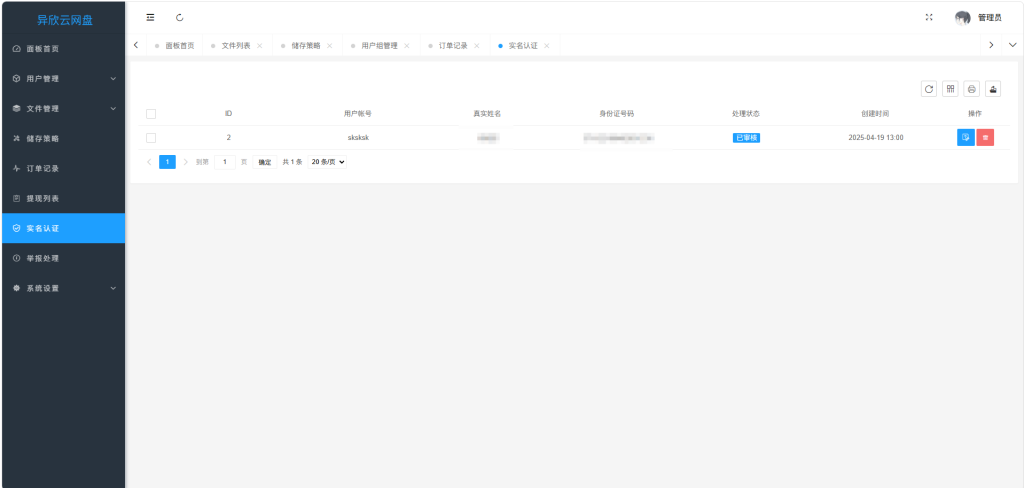Viewport: 1024px width, 488px height.
Task: Open the 20条/页 page size dropdown
Action: point(327,162)
